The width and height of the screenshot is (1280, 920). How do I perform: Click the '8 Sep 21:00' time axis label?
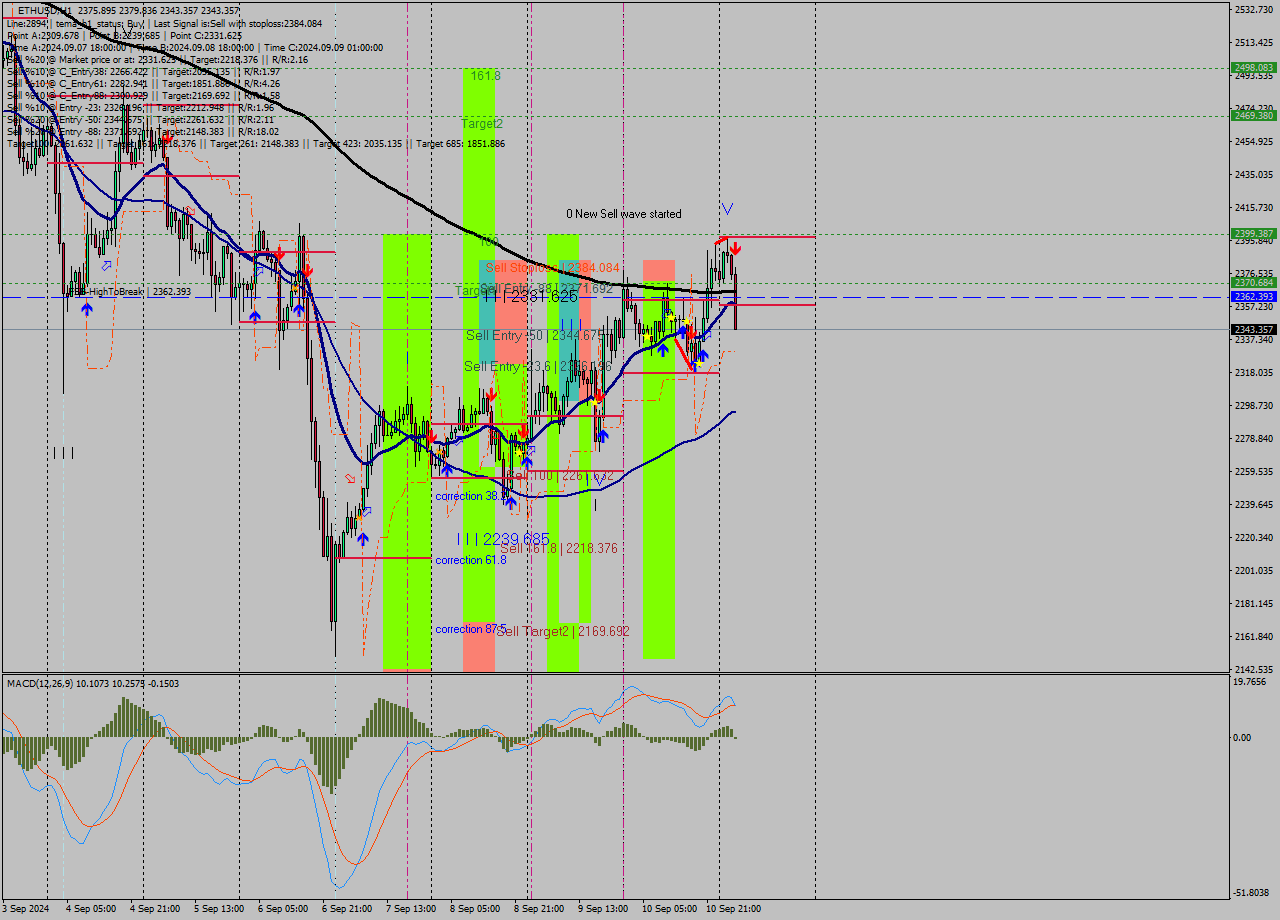(x=539, y=909)
